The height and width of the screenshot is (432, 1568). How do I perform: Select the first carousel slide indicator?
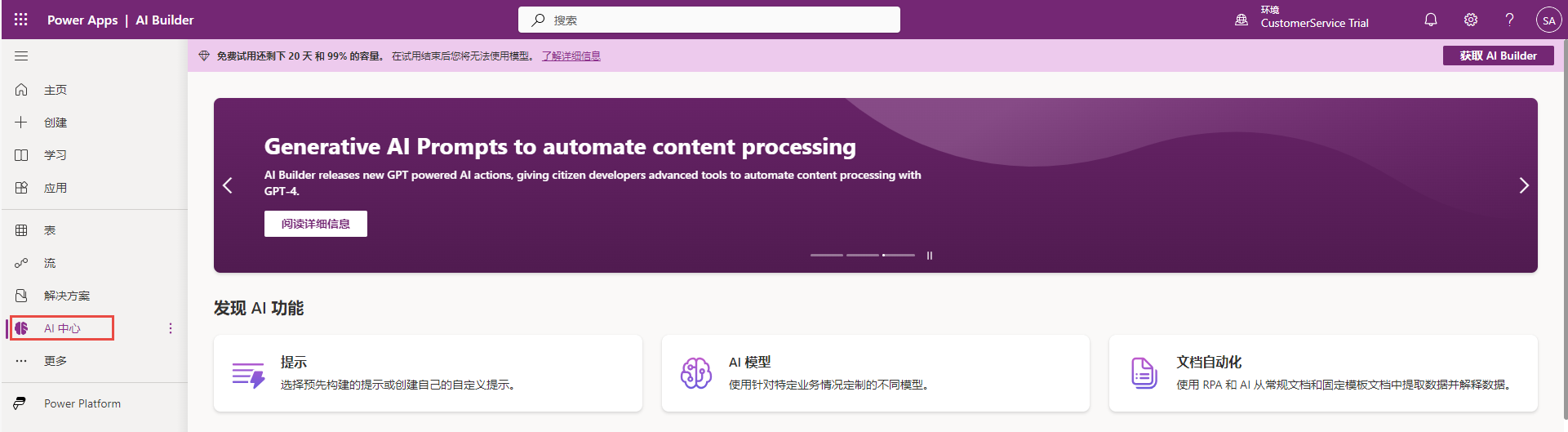[826, 256]
